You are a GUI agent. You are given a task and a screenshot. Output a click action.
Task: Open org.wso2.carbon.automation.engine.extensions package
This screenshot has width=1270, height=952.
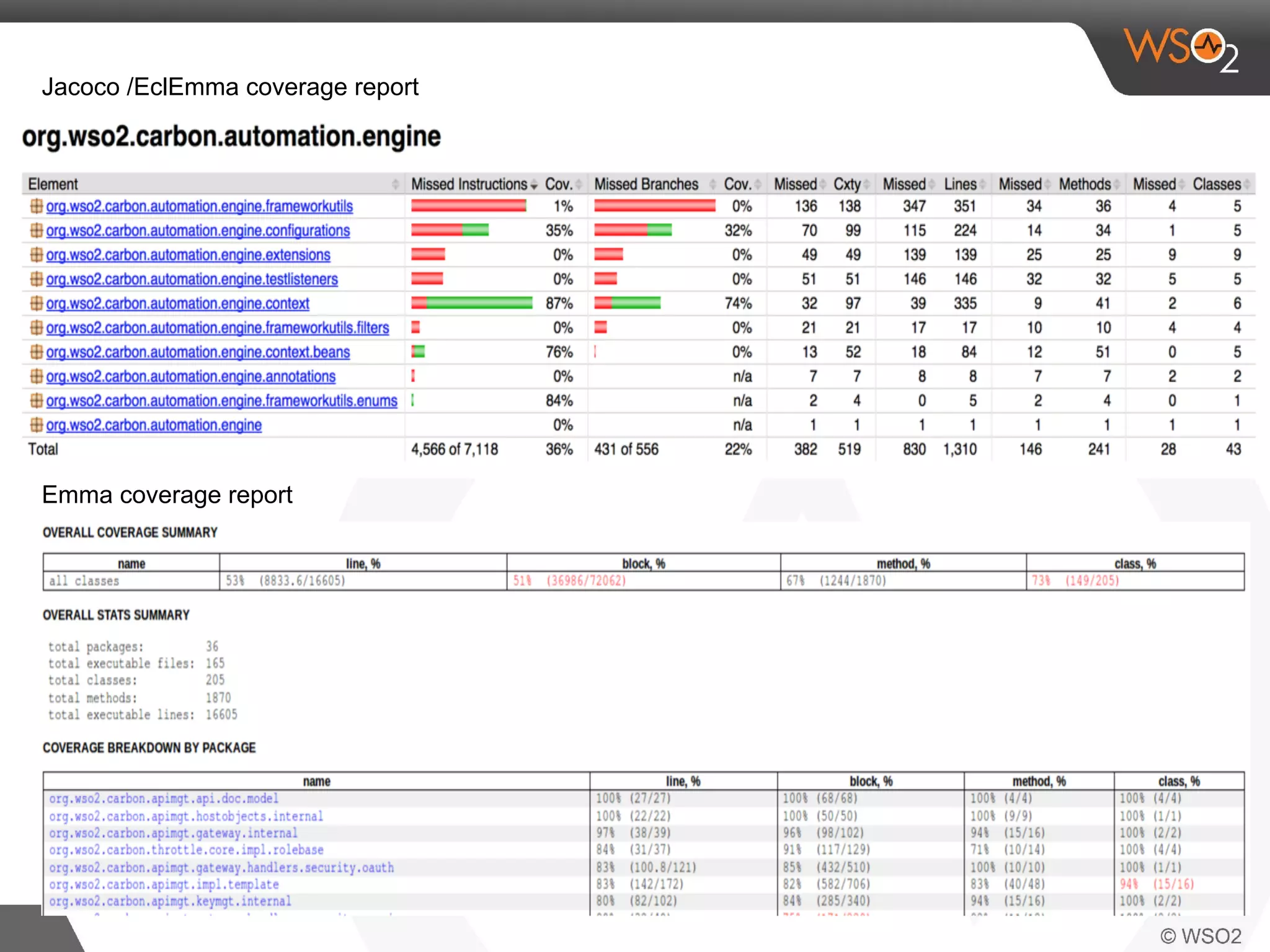(x=188, y=255)
